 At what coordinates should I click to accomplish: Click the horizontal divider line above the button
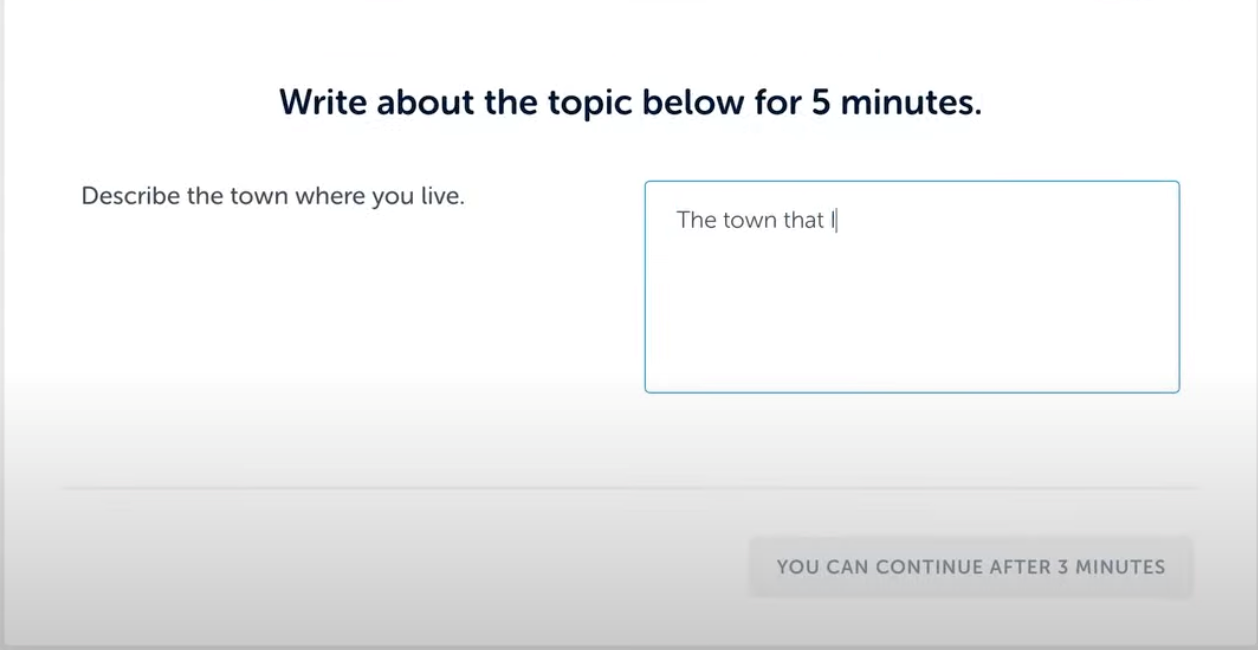[x=628, y=489]
